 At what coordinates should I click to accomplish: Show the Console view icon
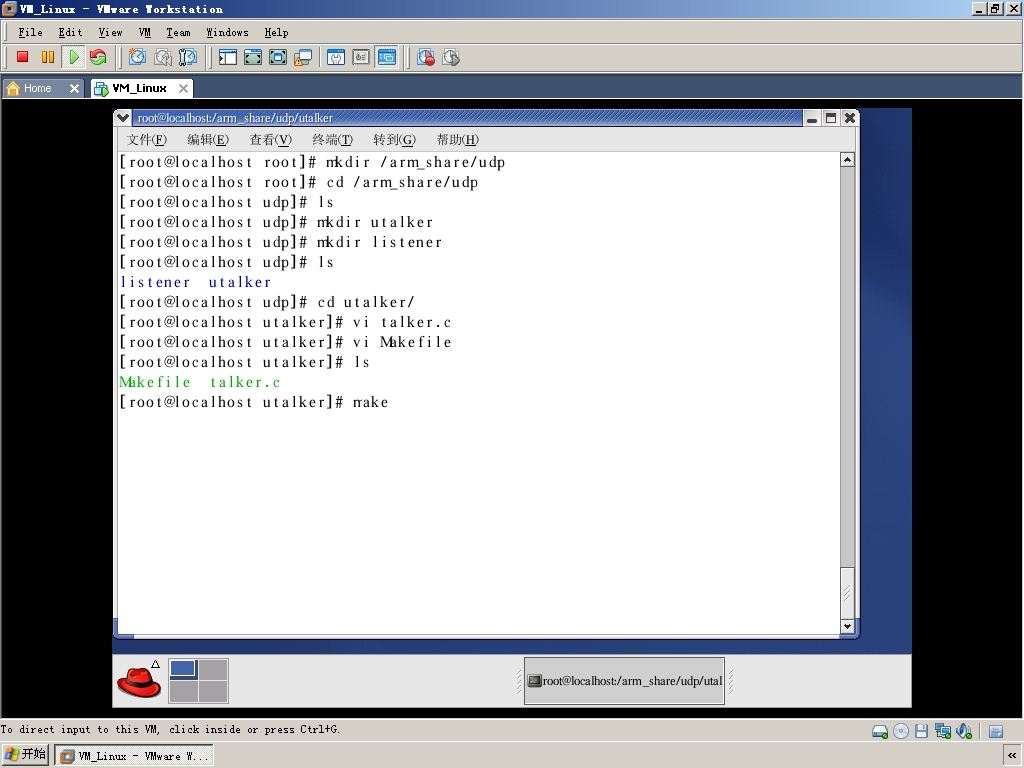coord(387,57)
